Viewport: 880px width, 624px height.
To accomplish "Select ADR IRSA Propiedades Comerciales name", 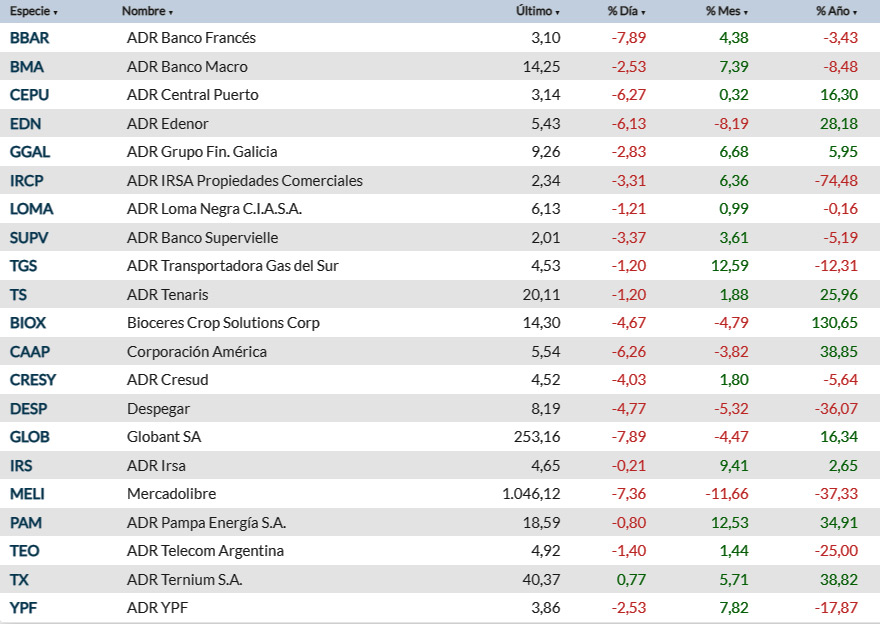I will click(245, 181).
